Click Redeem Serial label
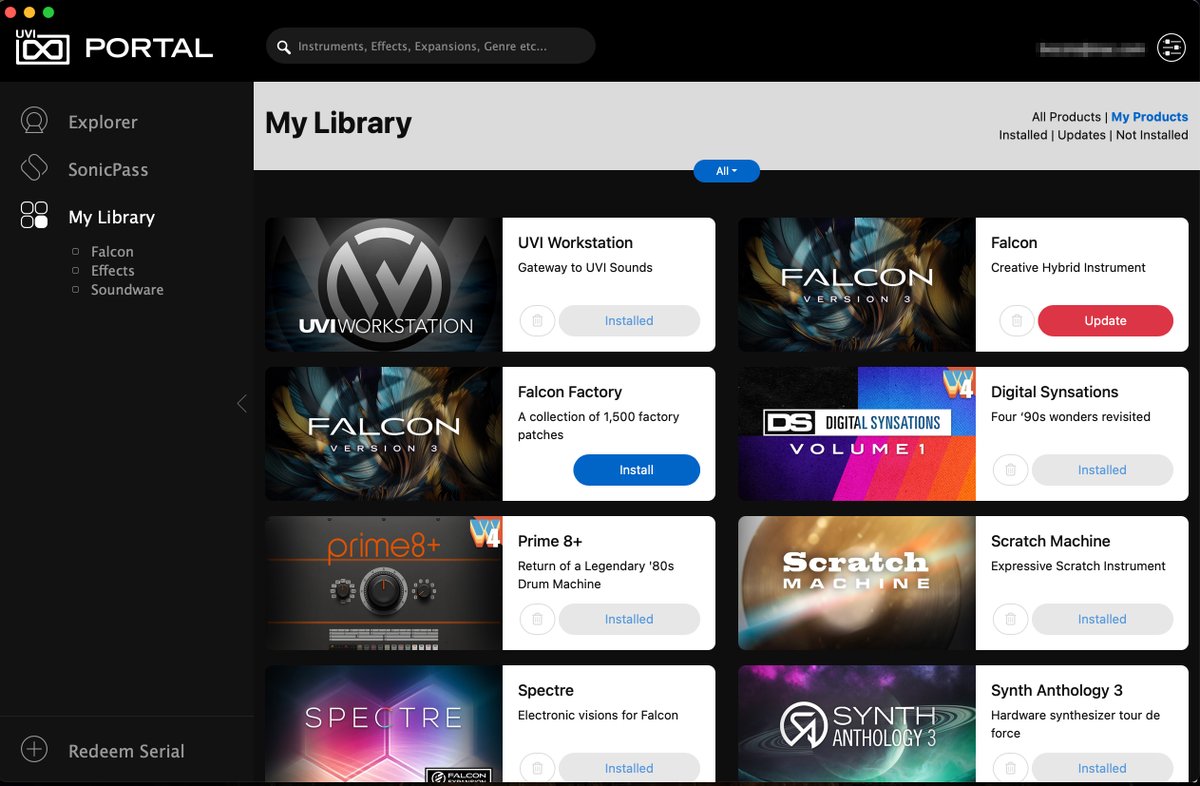This screenshot has width=1200, height=786. point(126,751)
